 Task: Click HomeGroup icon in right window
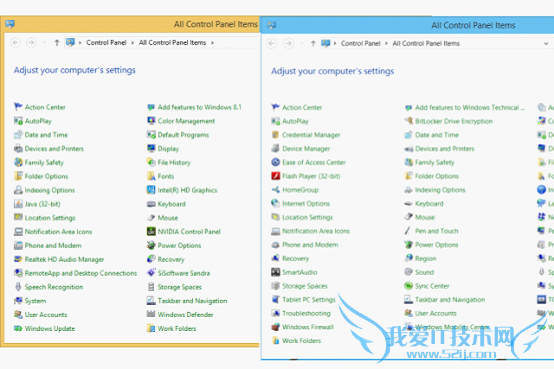pyautogui.click(x=276, y=190)
